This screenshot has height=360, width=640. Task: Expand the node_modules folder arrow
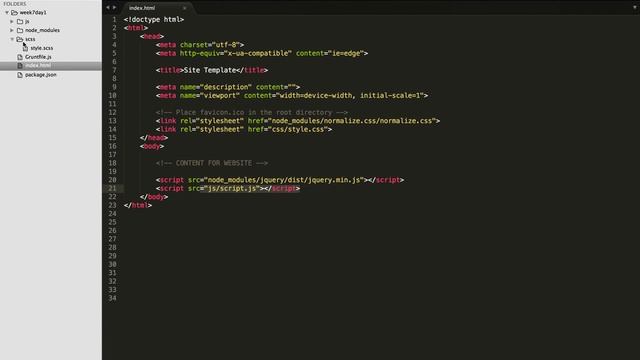tap(12, 30)
